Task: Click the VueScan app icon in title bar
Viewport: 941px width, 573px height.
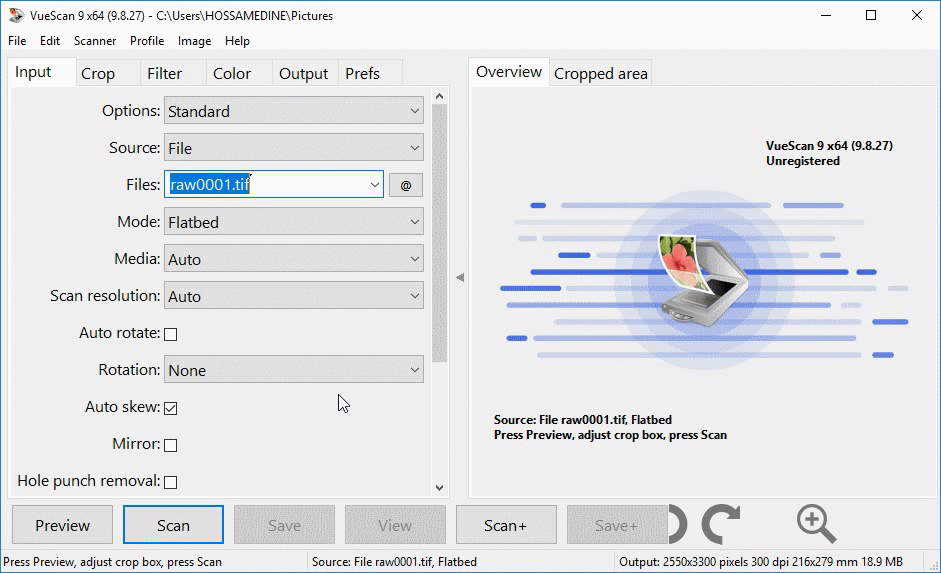Action: tap(16, 16)
